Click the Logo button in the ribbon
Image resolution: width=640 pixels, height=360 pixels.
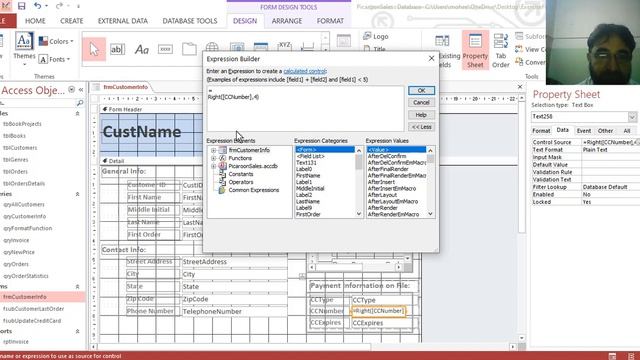click(x=376, y=36)
